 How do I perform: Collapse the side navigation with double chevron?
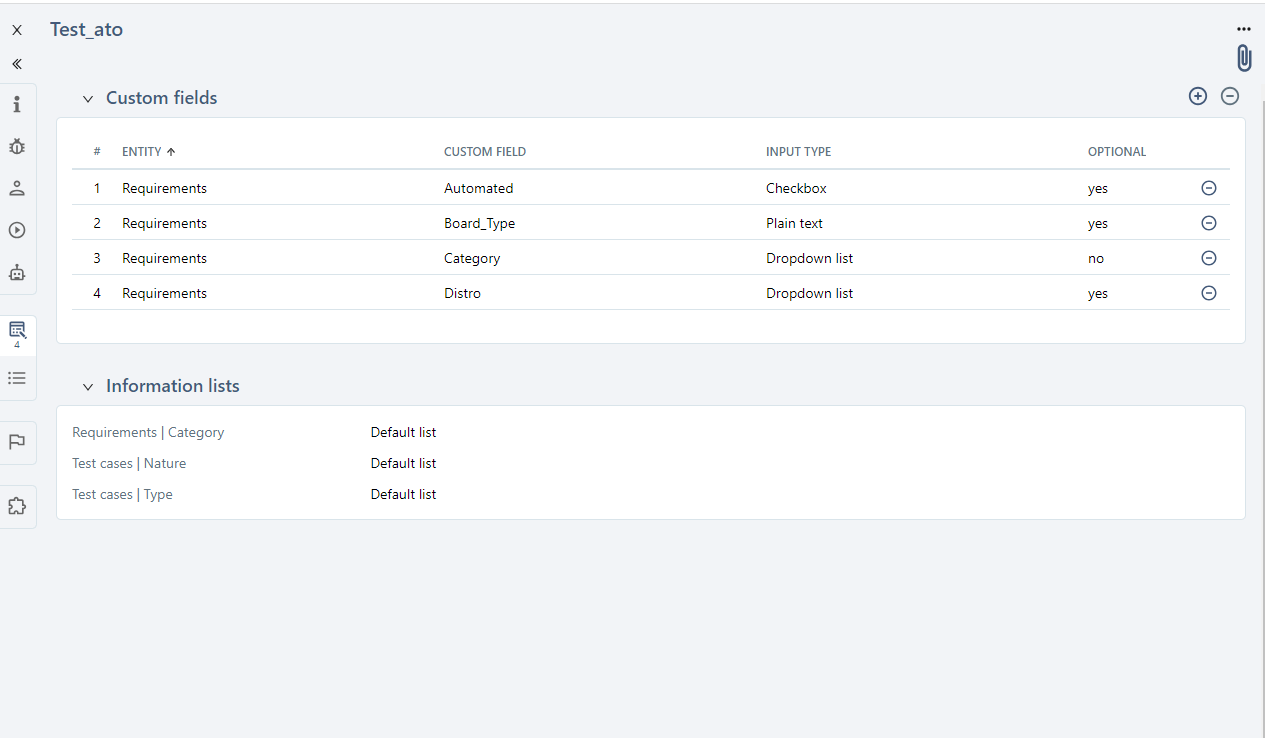(x=17, y=64)
